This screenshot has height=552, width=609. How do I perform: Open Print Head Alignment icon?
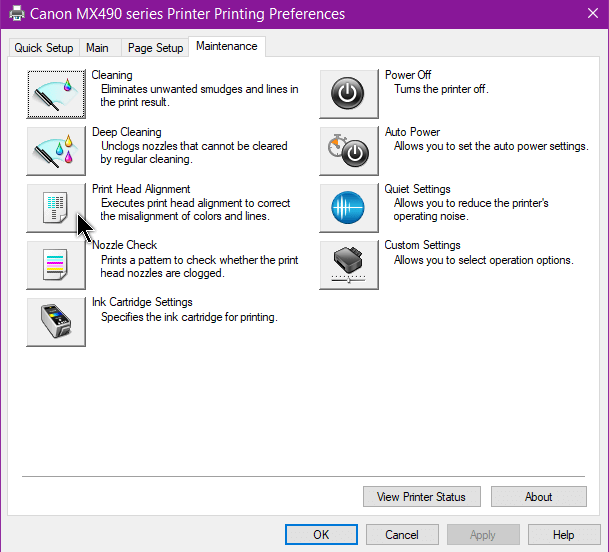[x=56, y=208]
